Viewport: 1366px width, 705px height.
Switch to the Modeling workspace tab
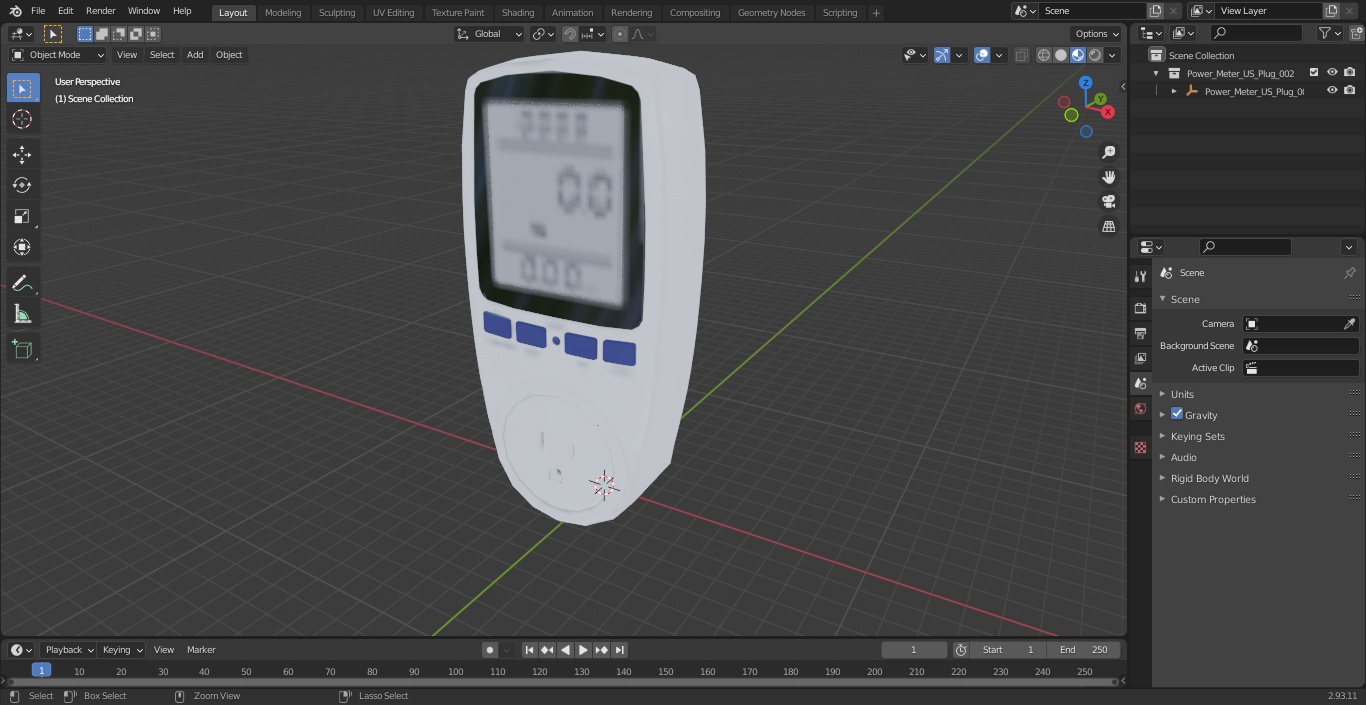click(x=283, y=12)
